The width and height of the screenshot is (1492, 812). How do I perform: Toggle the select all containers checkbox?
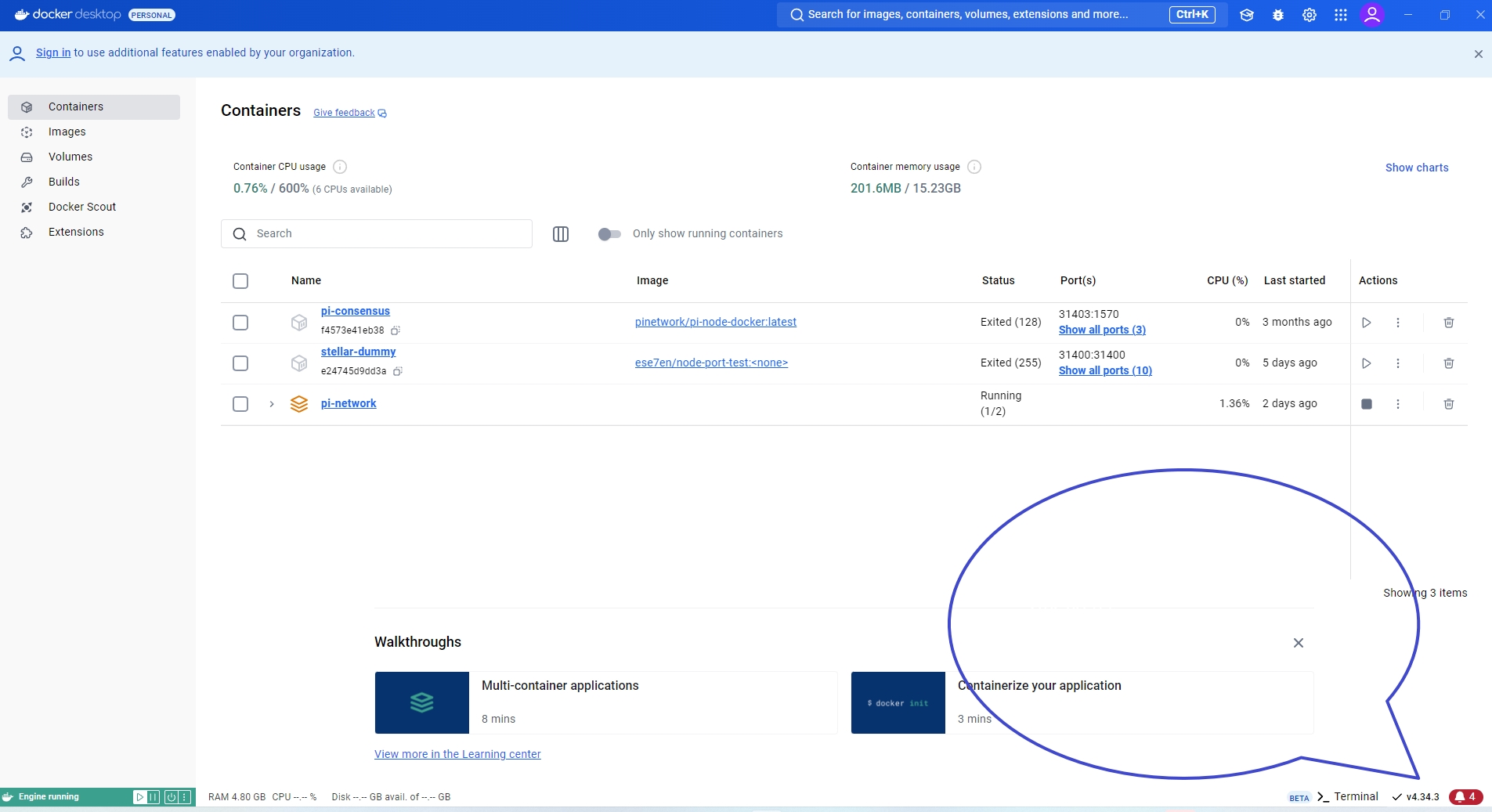coord(240,281)
